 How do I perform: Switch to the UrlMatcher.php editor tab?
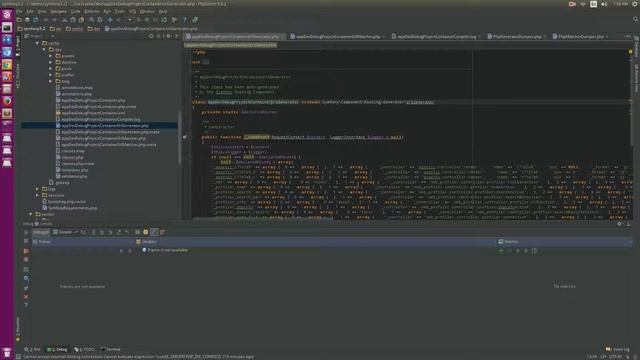[x=338, y=36]
